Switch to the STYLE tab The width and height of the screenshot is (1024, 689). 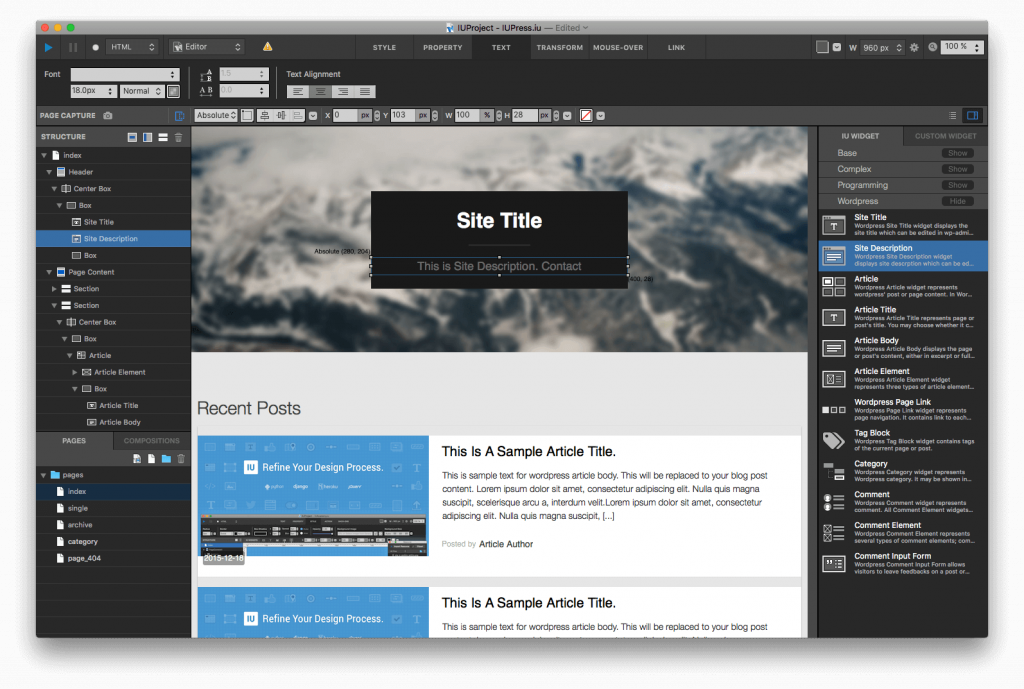coord(385,48)
